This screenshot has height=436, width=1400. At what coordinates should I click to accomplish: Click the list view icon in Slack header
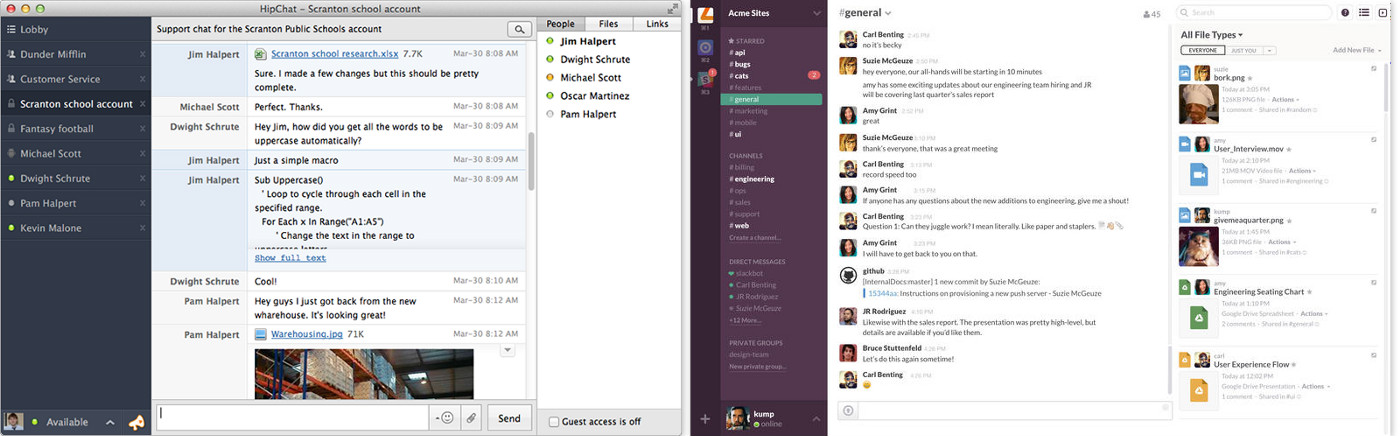pos(1364,13)
